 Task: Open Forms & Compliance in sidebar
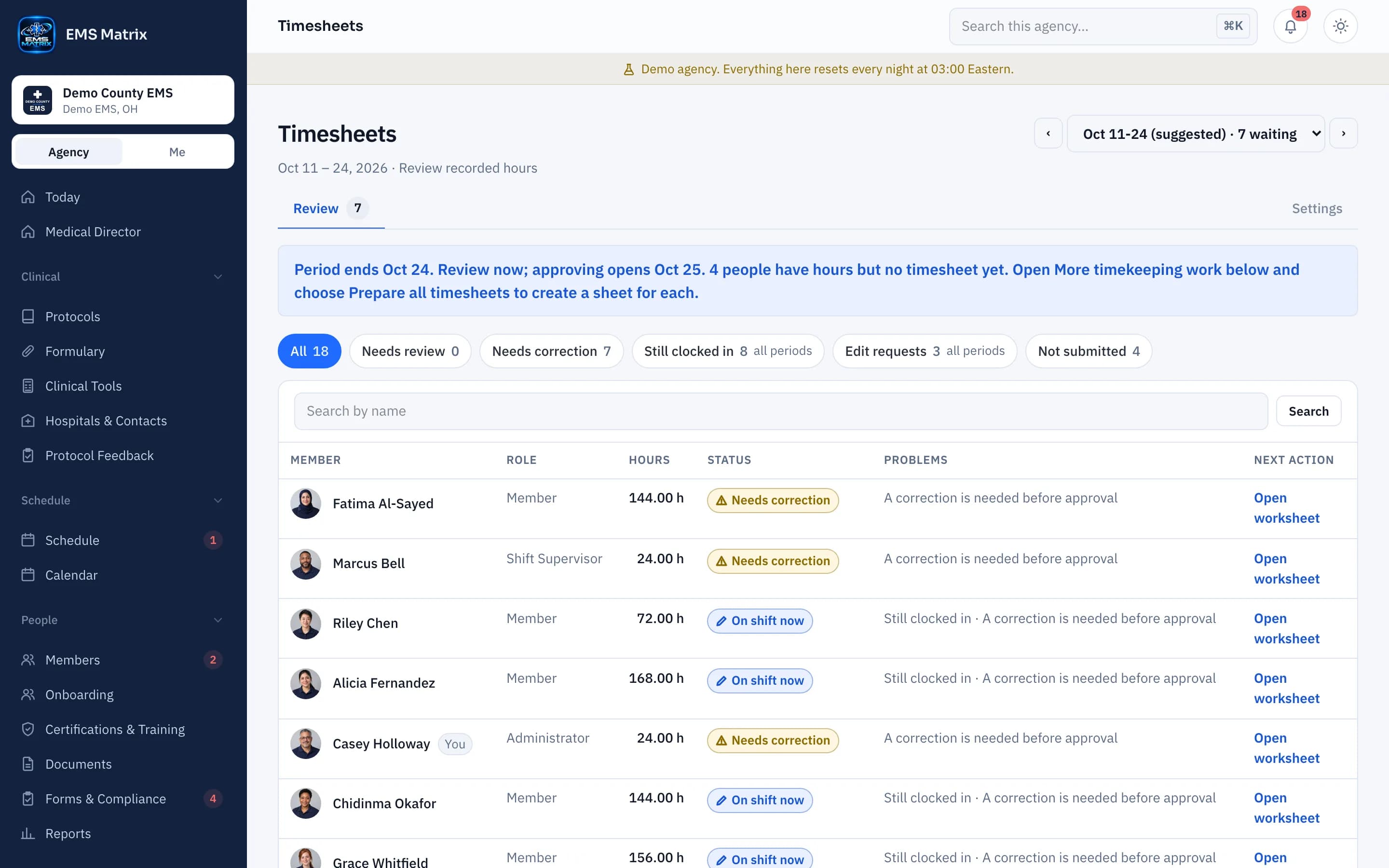pos(122,799)
